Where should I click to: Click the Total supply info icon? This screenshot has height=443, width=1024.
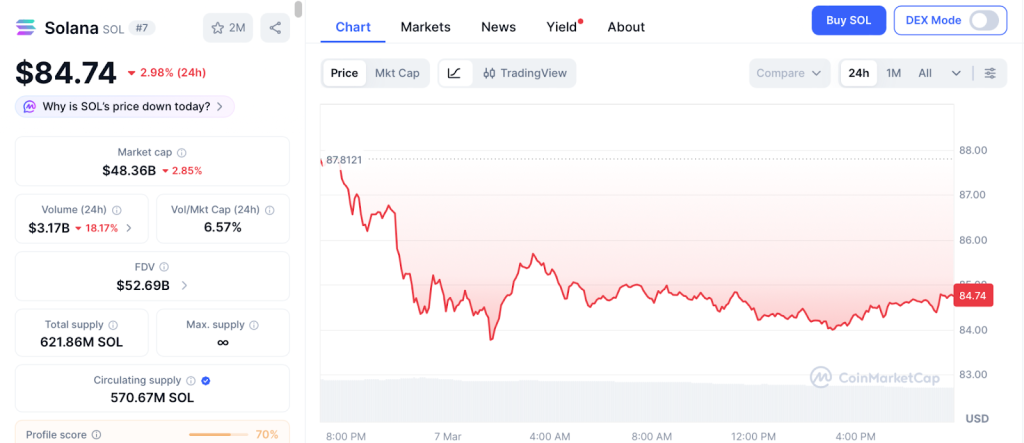coord(113,325)
